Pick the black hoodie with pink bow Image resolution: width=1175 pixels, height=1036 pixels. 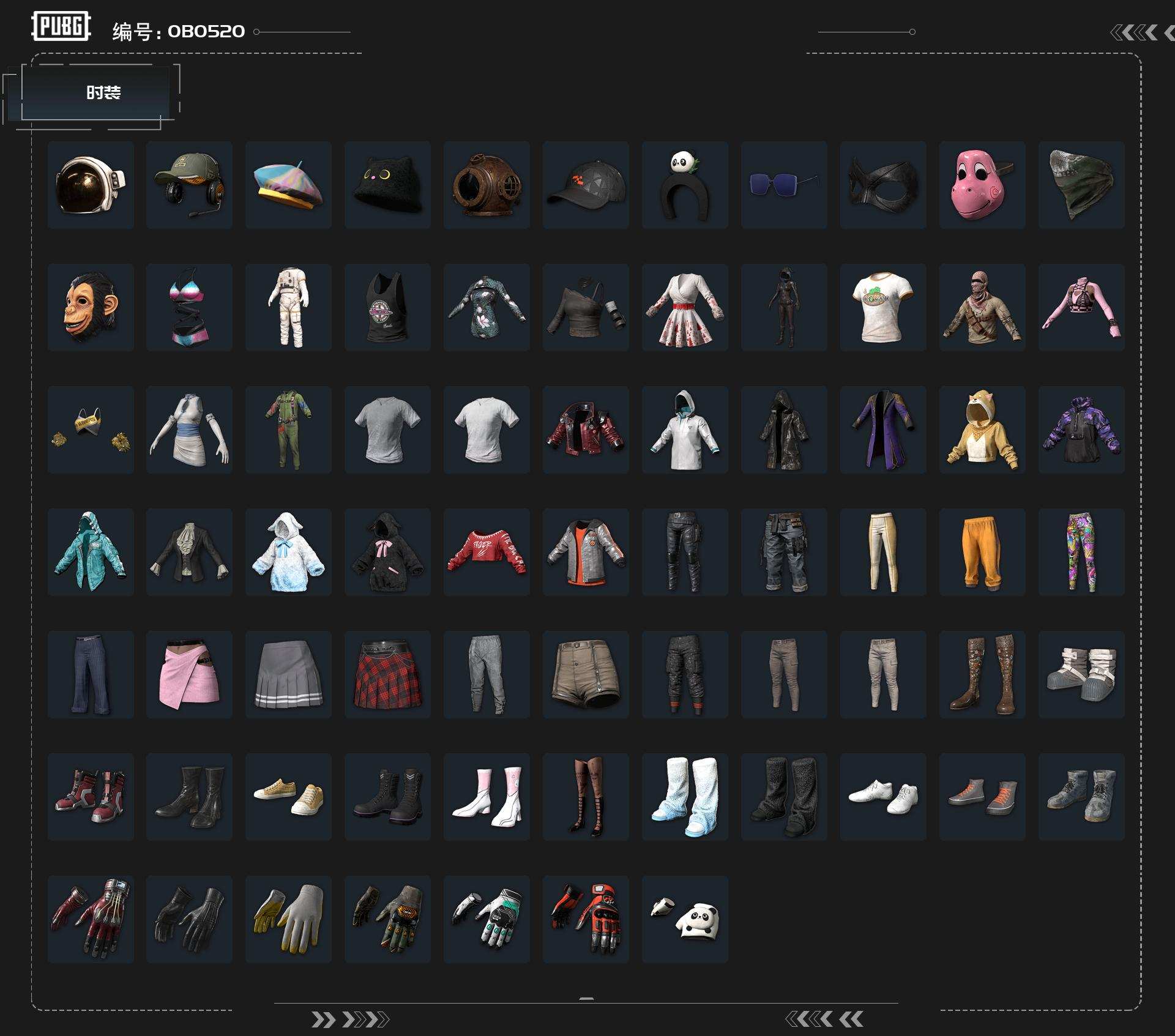[x=388, y=552]
